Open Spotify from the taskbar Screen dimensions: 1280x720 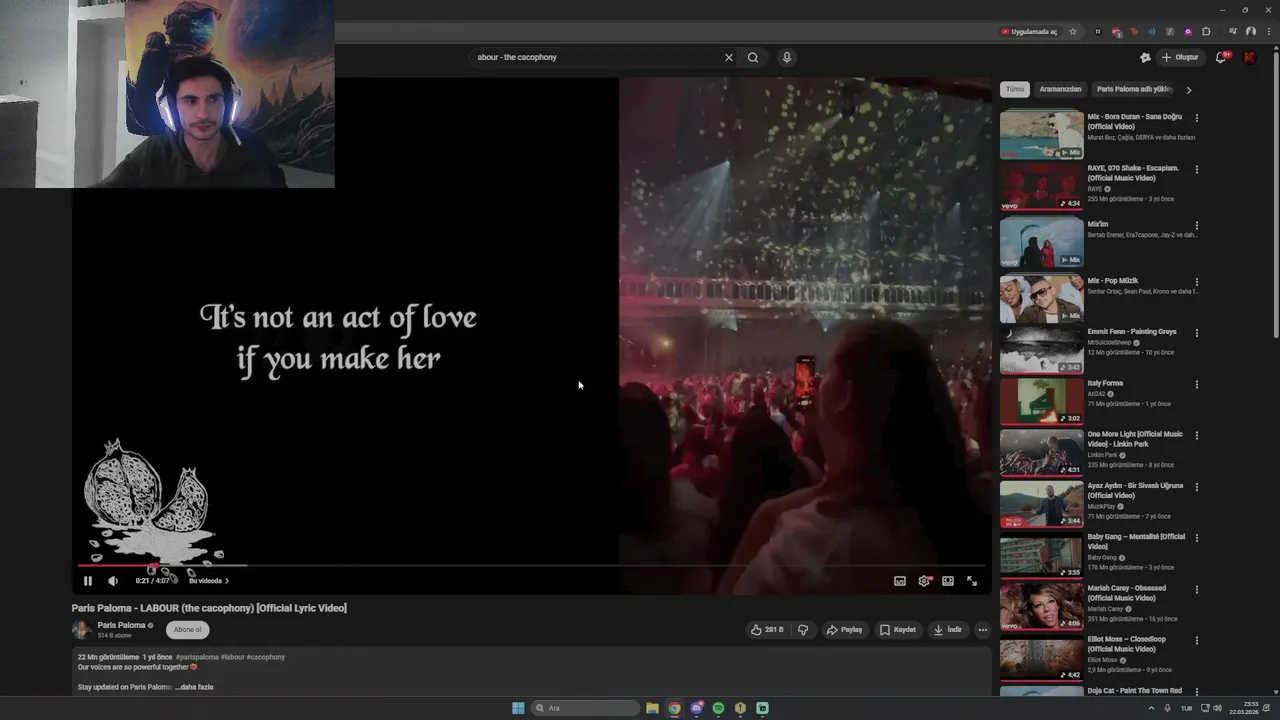click(x=718, y=708)
